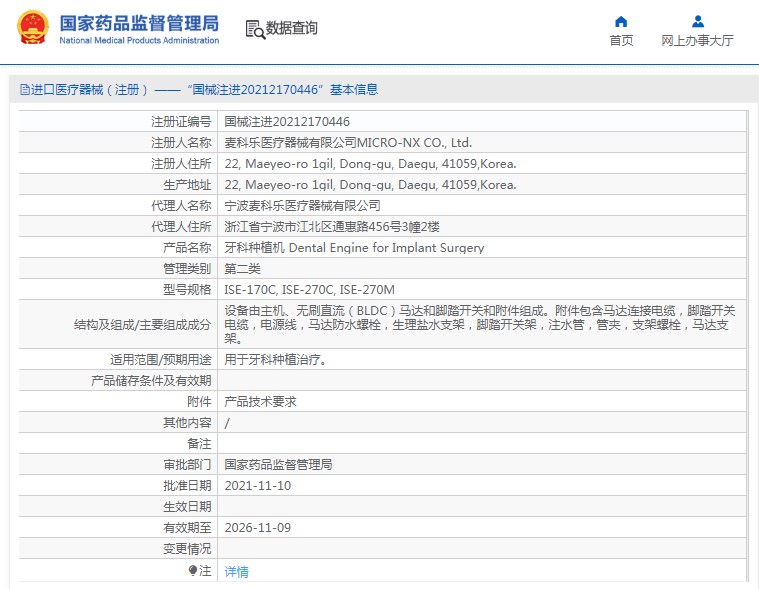Click the 数据查询 heading text
Image resolution: width=759 pixels, height=589 pixels.
291,28
